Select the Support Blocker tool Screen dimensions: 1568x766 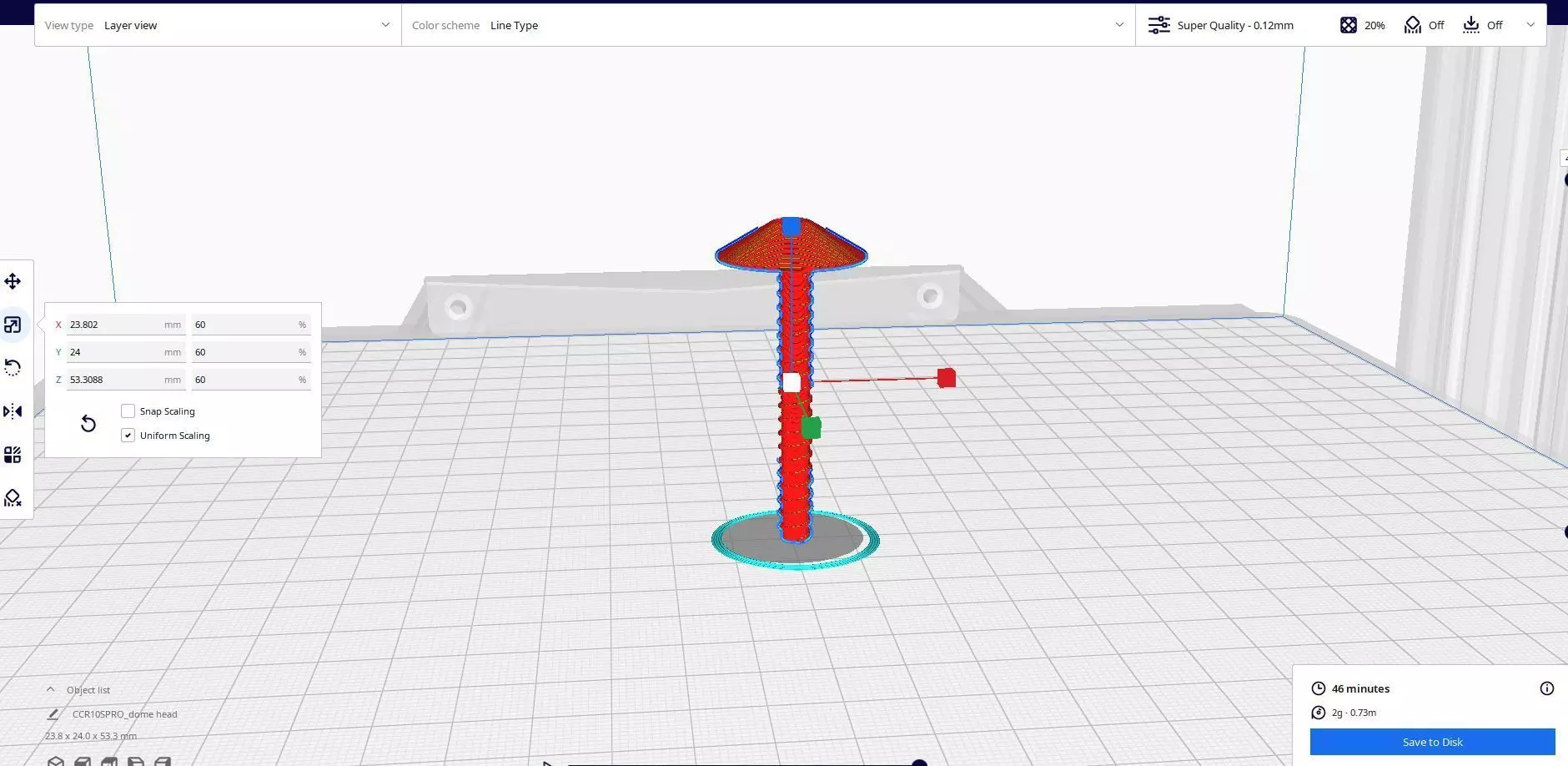[13, 498]
